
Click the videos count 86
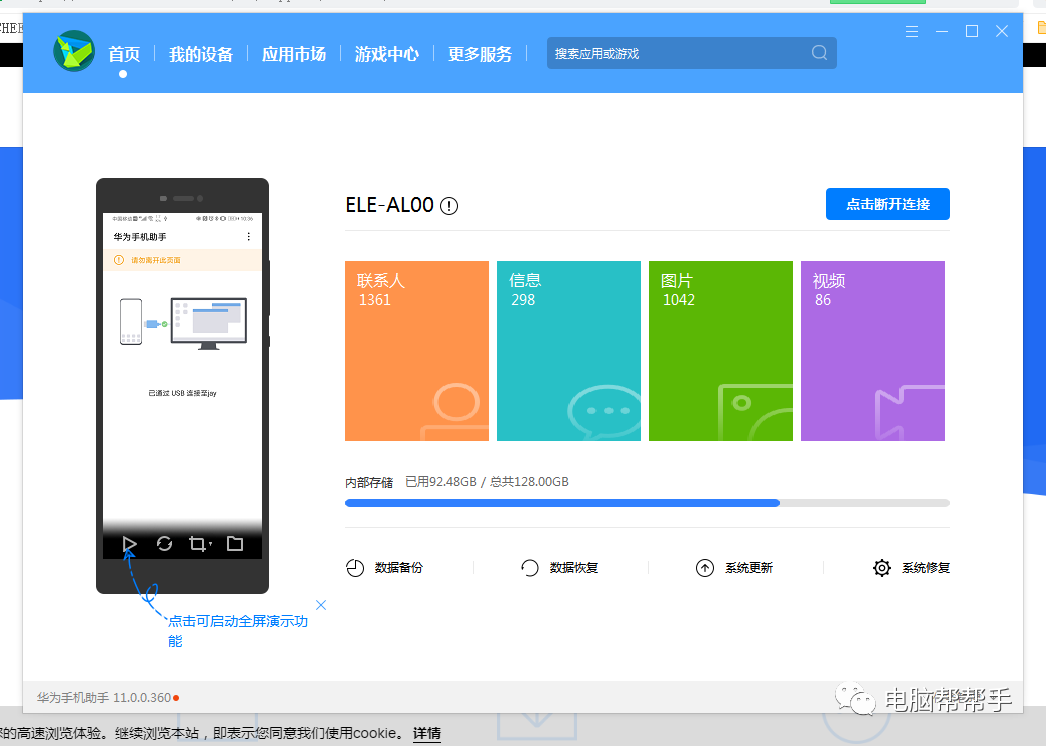(823, 300)
